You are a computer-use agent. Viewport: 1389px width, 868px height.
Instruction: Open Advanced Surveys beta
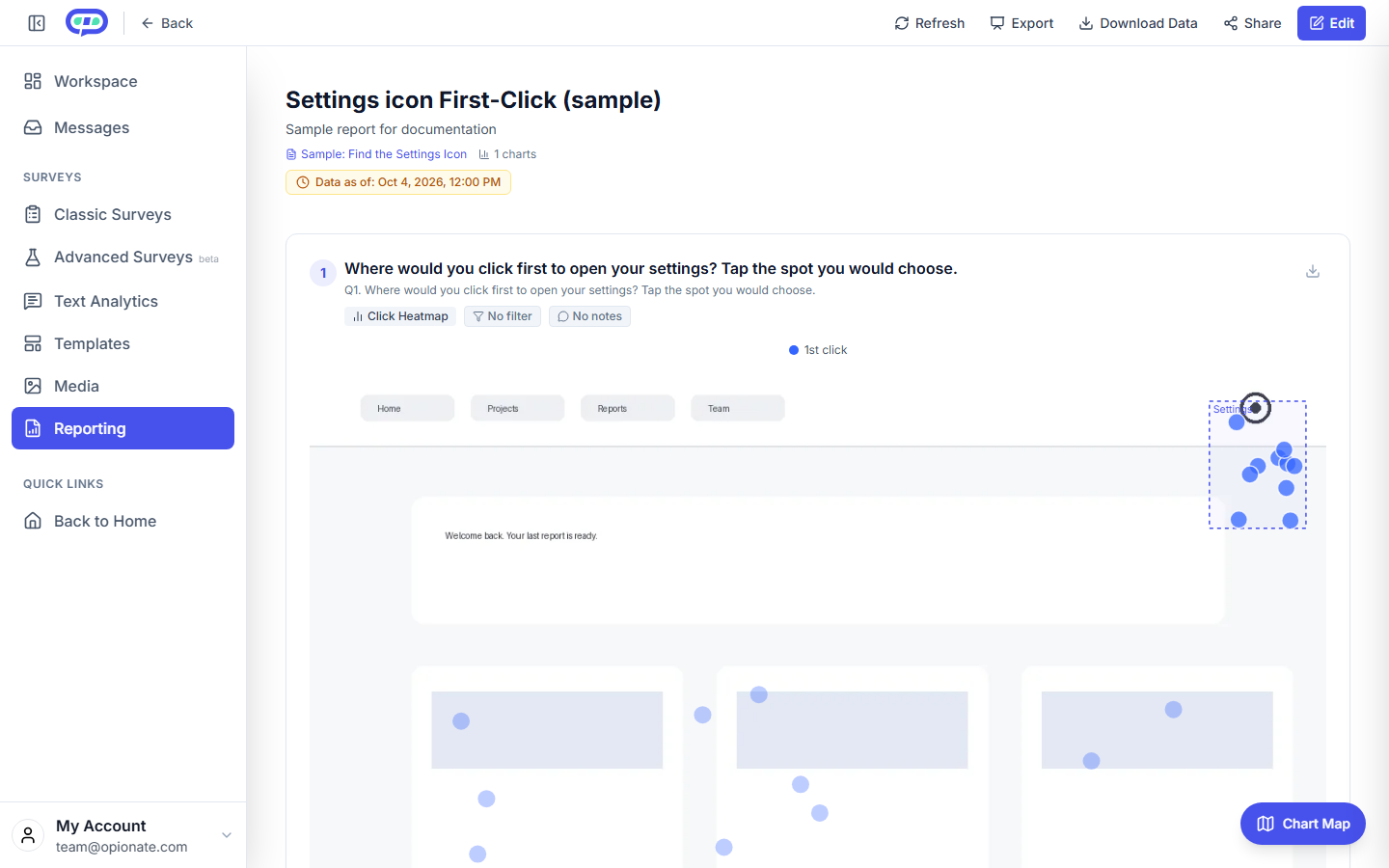point(123,257)
